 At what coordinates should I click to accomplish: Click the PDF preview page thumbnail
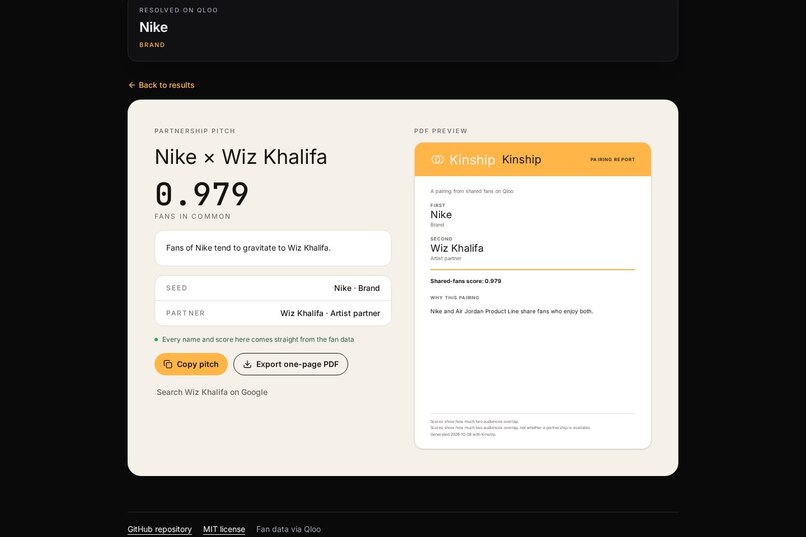[x=533, y=295]
